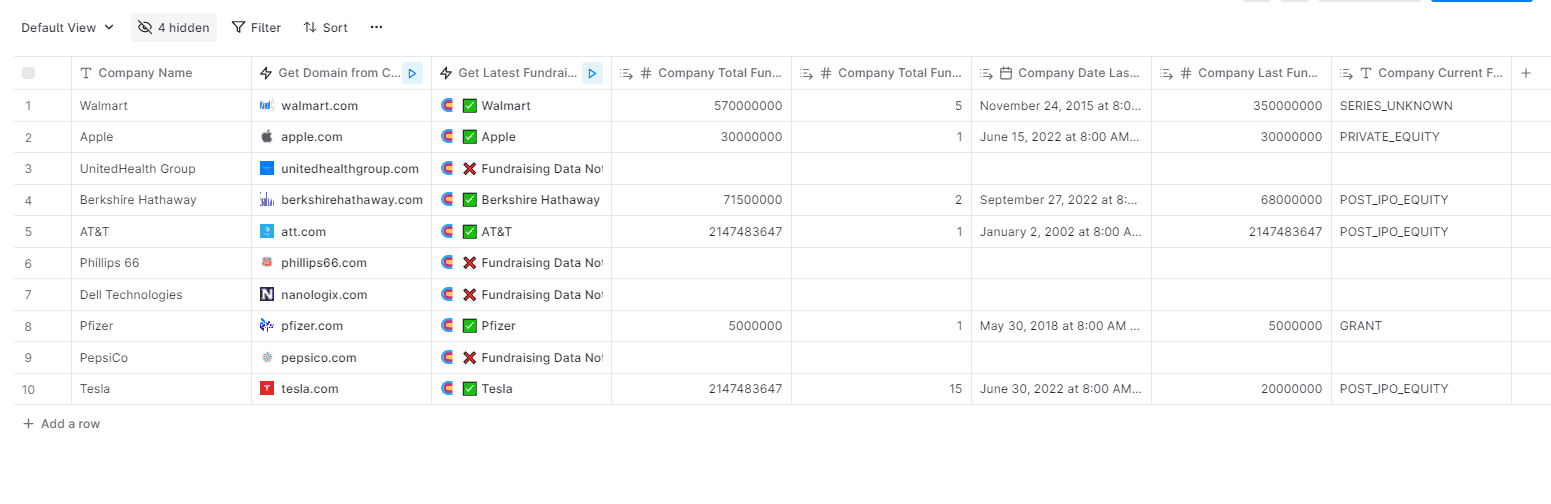Select the Walmart company name cell
The height and width of the screenshot is (504, 1551).
pos(161,105)
